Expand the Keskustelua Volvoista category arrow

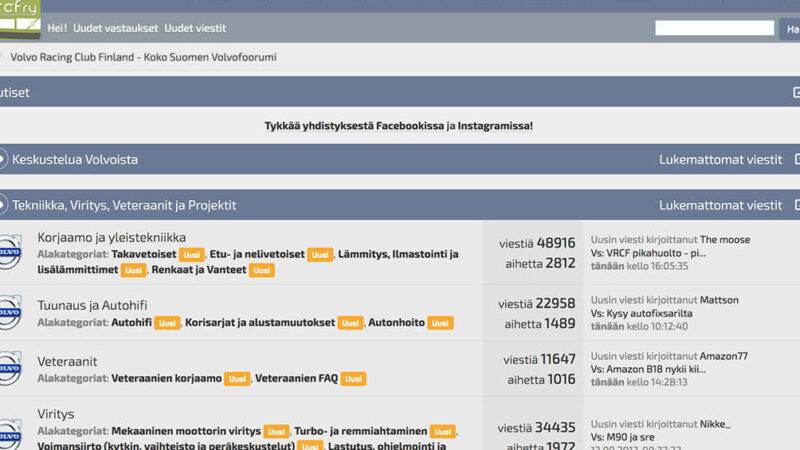click(3, 159)
